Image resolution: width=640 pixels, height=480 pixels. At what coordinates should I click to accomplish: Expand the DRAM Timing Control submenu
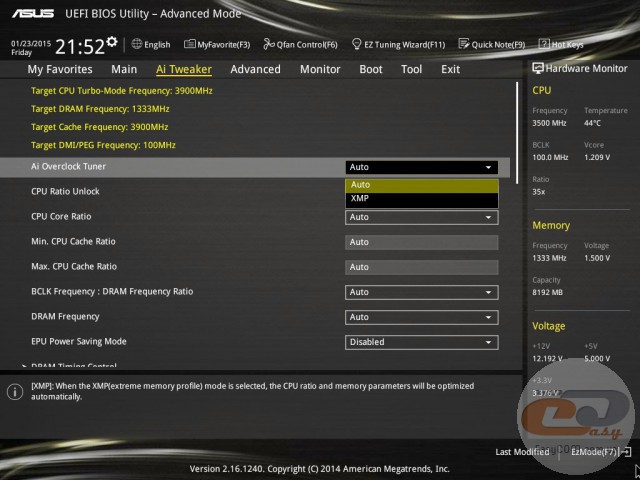(73, 365)
